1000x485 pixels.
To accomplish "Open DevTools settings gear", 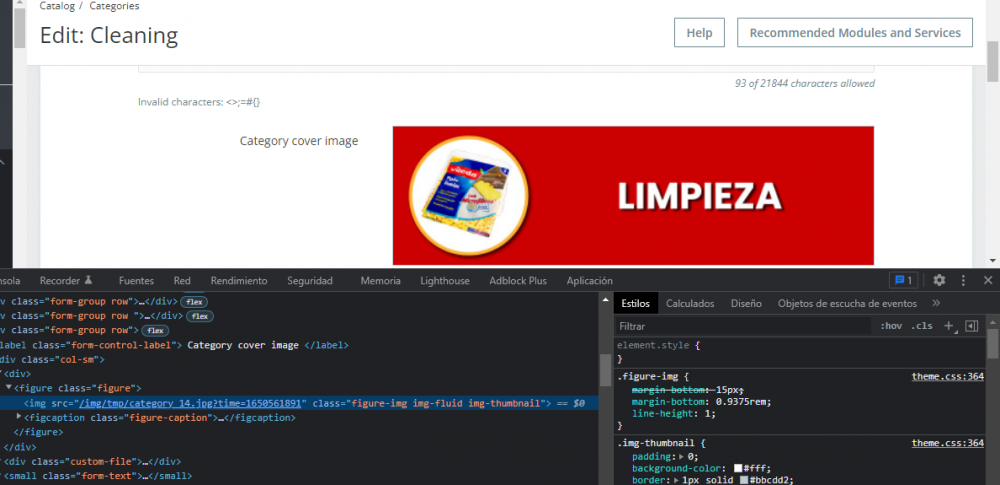I will tap(939, 280).
